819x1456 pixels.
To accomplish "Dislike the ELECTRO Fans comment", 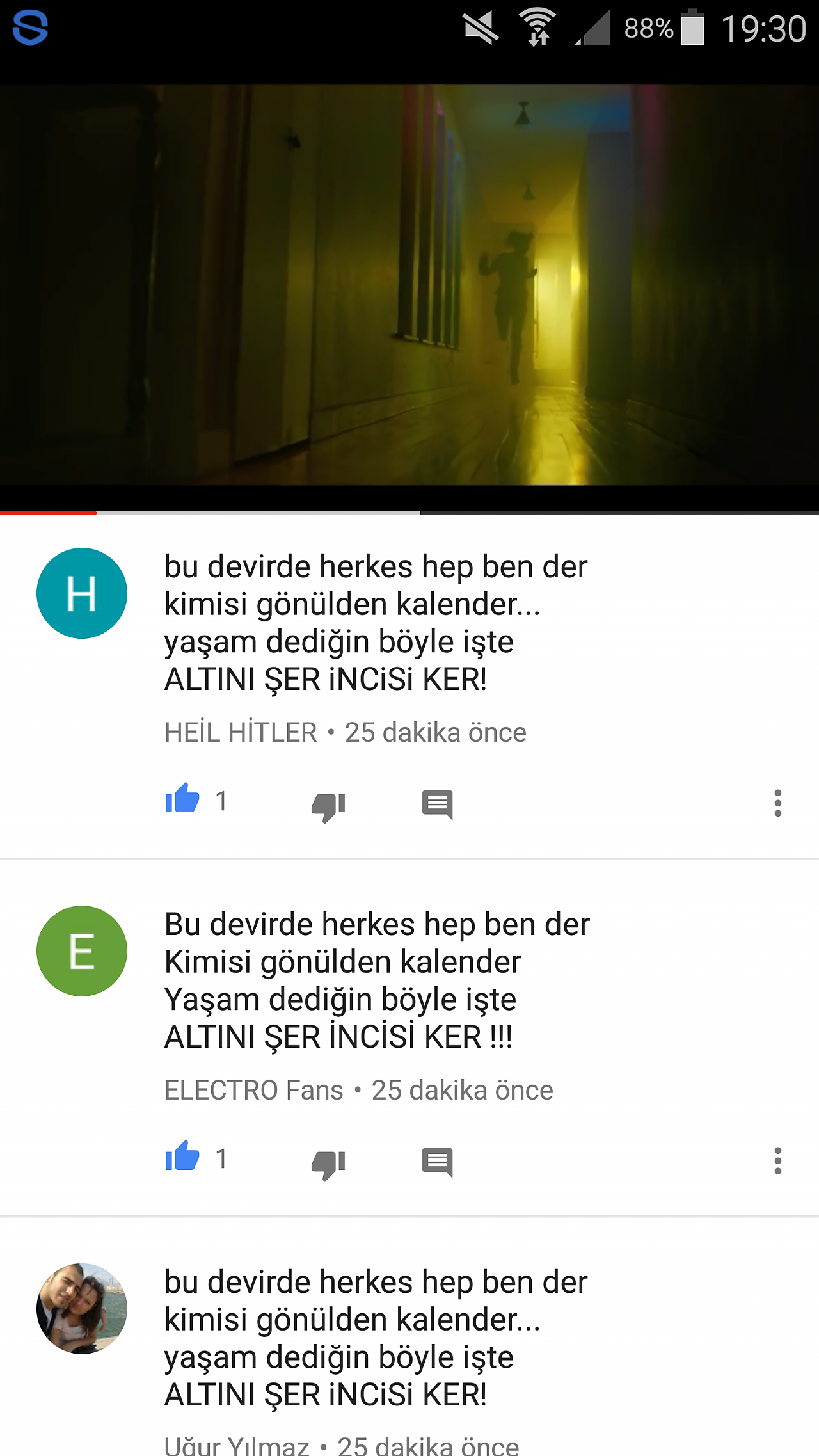I will (x=328, y=1164).
